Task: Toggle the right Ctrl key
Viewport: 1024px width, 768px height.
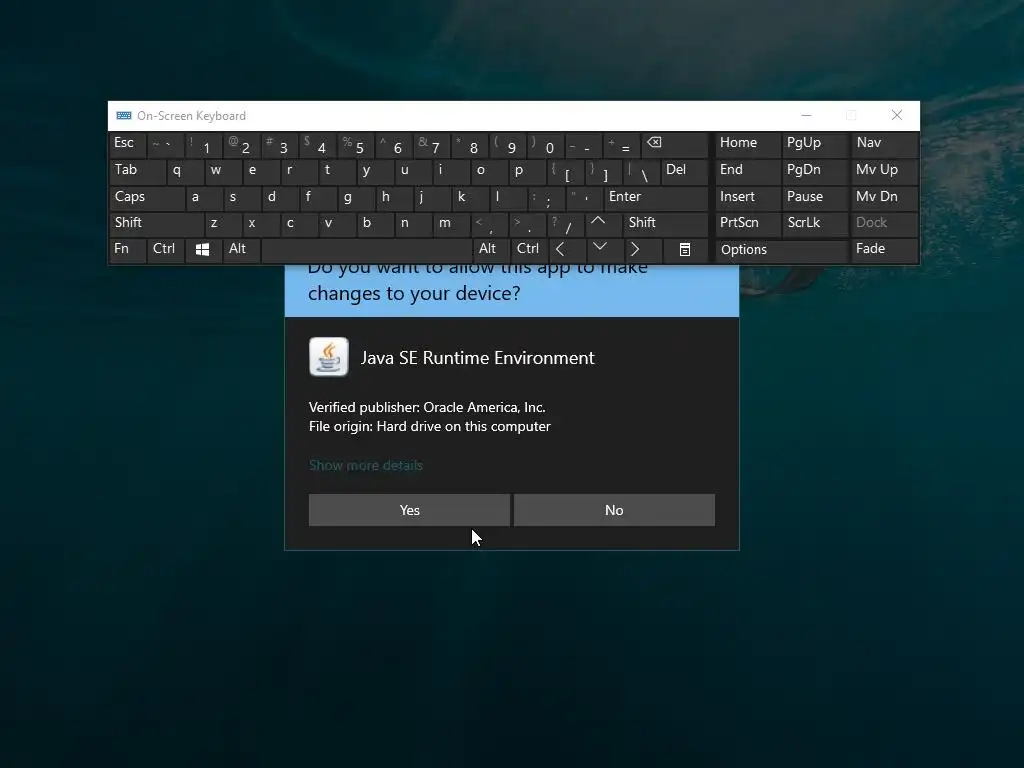Action: click(x=529, y=249)
